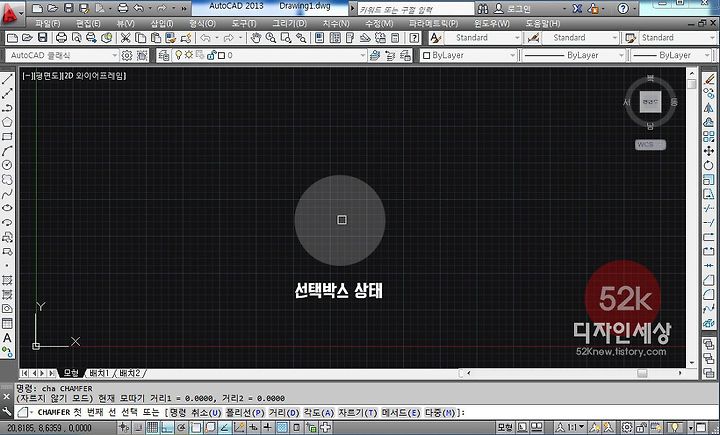Click the Help question mark toolbar icon
Screen dimensions: 720x435
414,38
